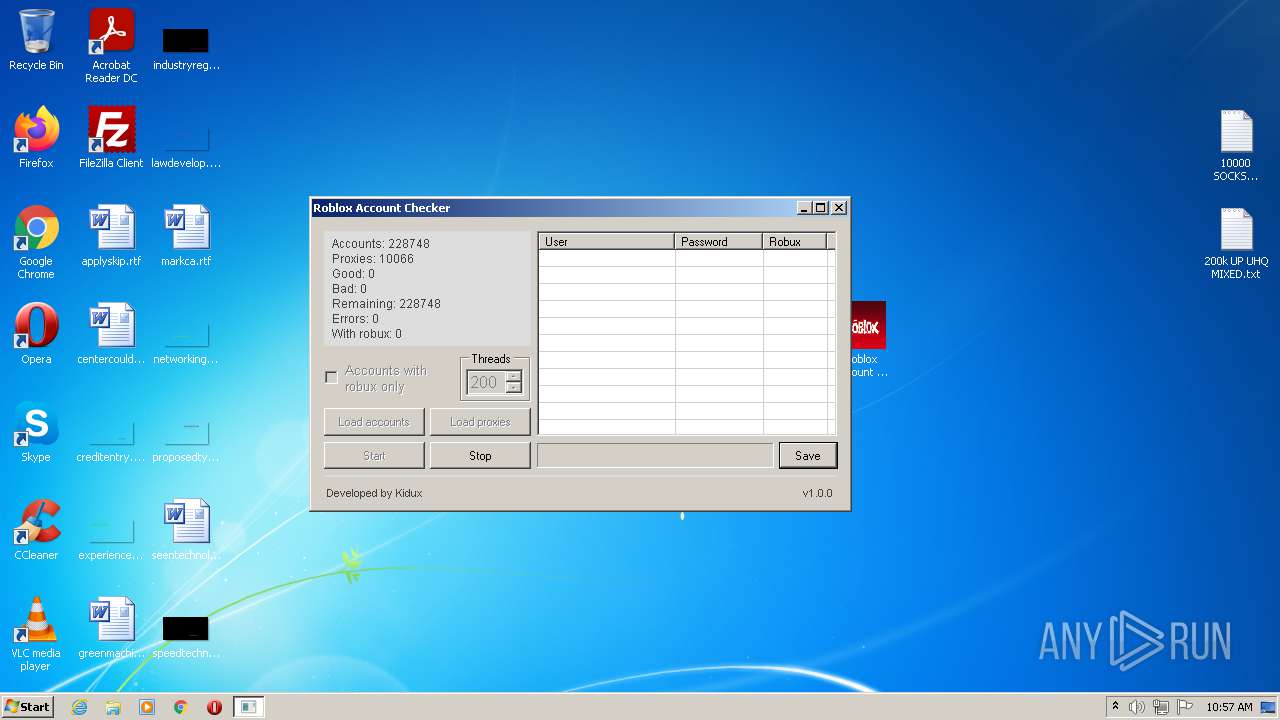Click the Developed by Kidux label
Viewport: 1280px width, 720px height.
click(374, 493)
